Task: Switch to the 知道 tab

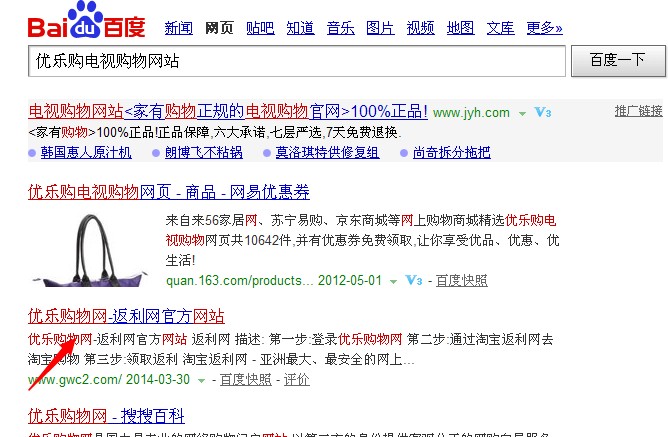Action: pyautogui.click(x=300, y=28)
